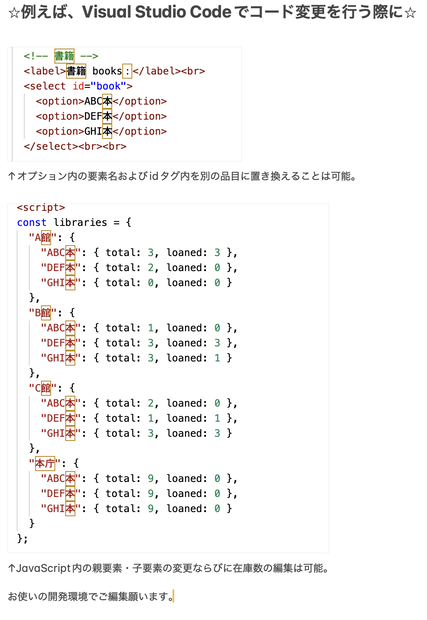Click the select id="book" line
The image size is (427, 620).
tap(78, 86)
